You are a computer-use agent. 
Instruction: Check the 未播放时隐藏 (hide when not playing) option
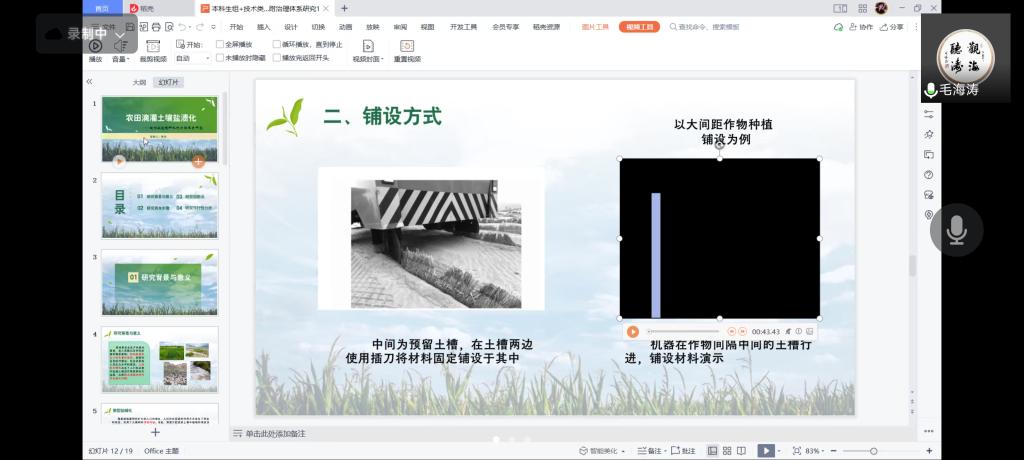[220, 58]
